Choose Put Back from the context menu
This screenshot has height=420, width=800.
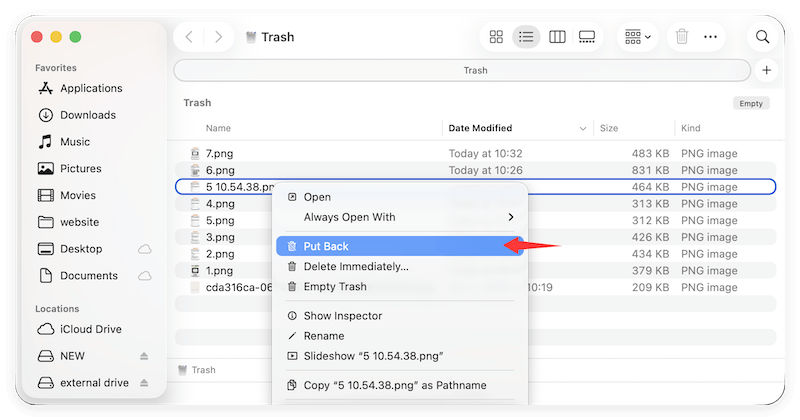click(x=399, y=246)
